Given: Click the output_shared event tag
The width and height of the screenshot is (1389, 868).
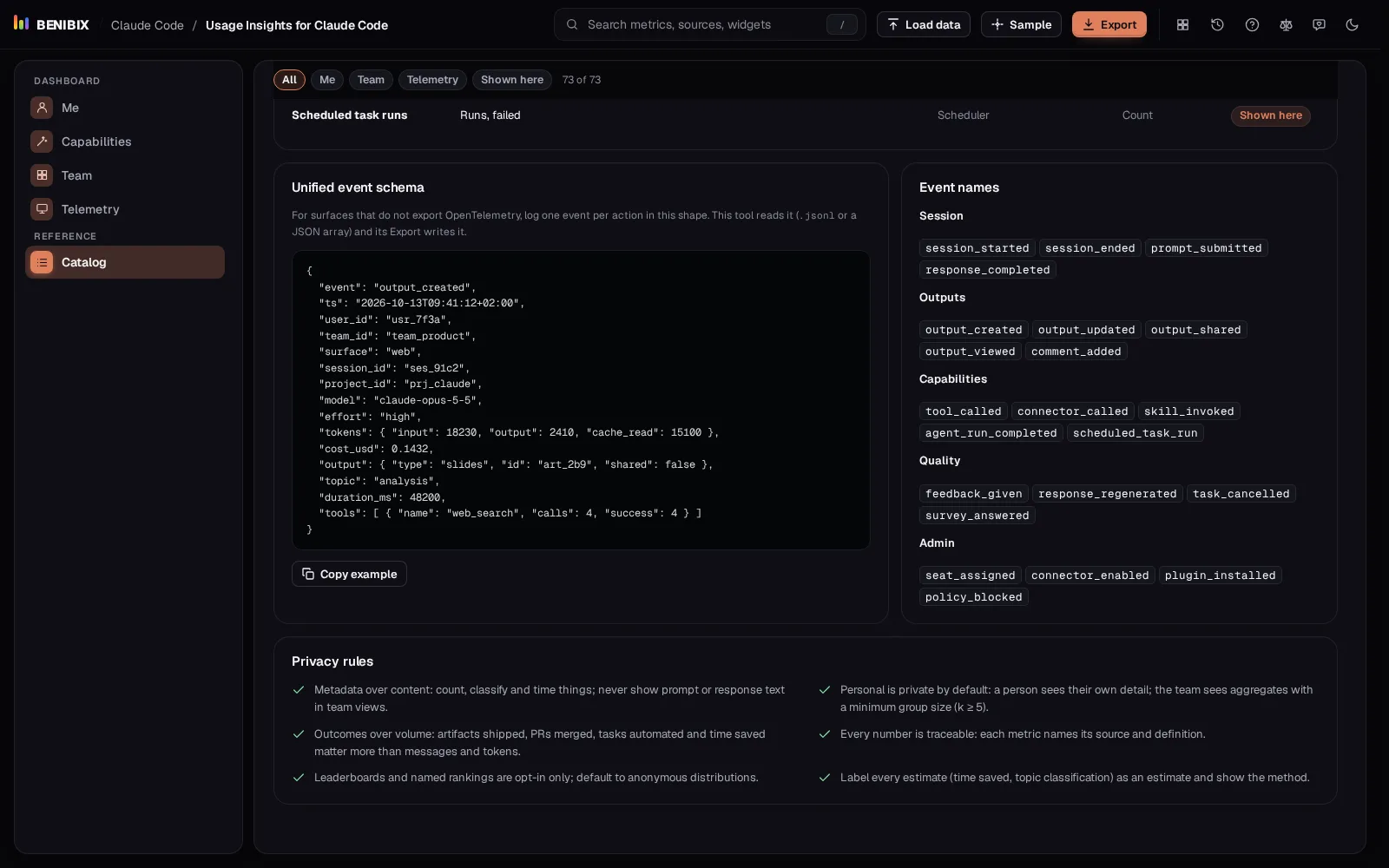Looking at the screenshot, I should 1196,330.
